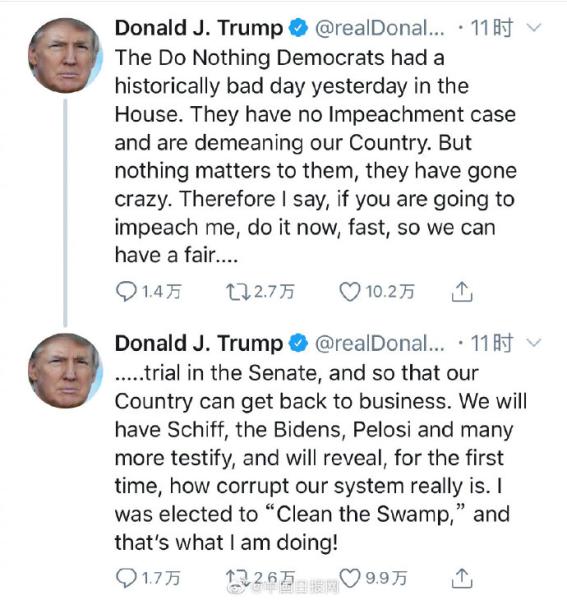Open profile picture on the first tweet
The image size is (567, 600).
(x=65, y=55)
